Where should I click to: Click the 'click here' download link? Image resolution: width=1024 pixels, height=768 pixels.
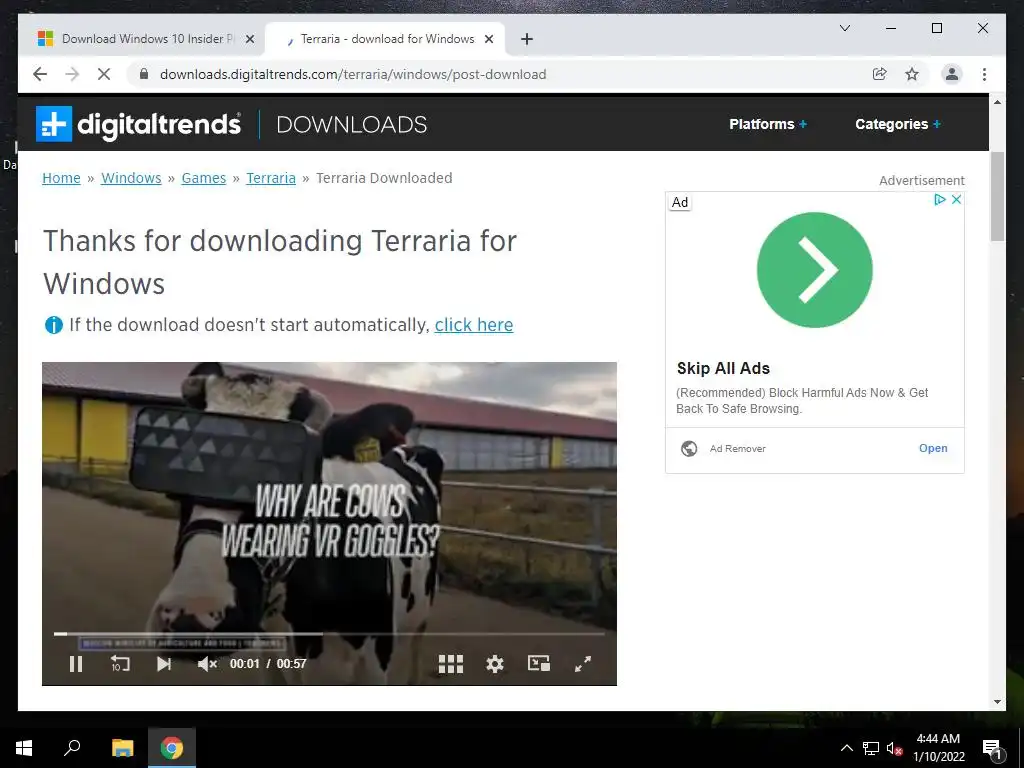pos(474,325)
